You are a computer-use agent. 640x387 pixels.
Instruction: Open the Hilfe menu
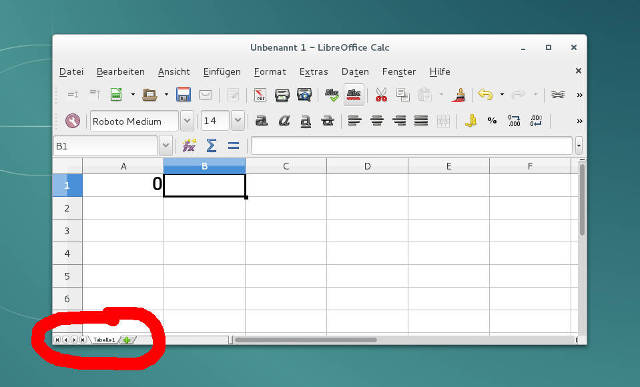coord(440,72)
